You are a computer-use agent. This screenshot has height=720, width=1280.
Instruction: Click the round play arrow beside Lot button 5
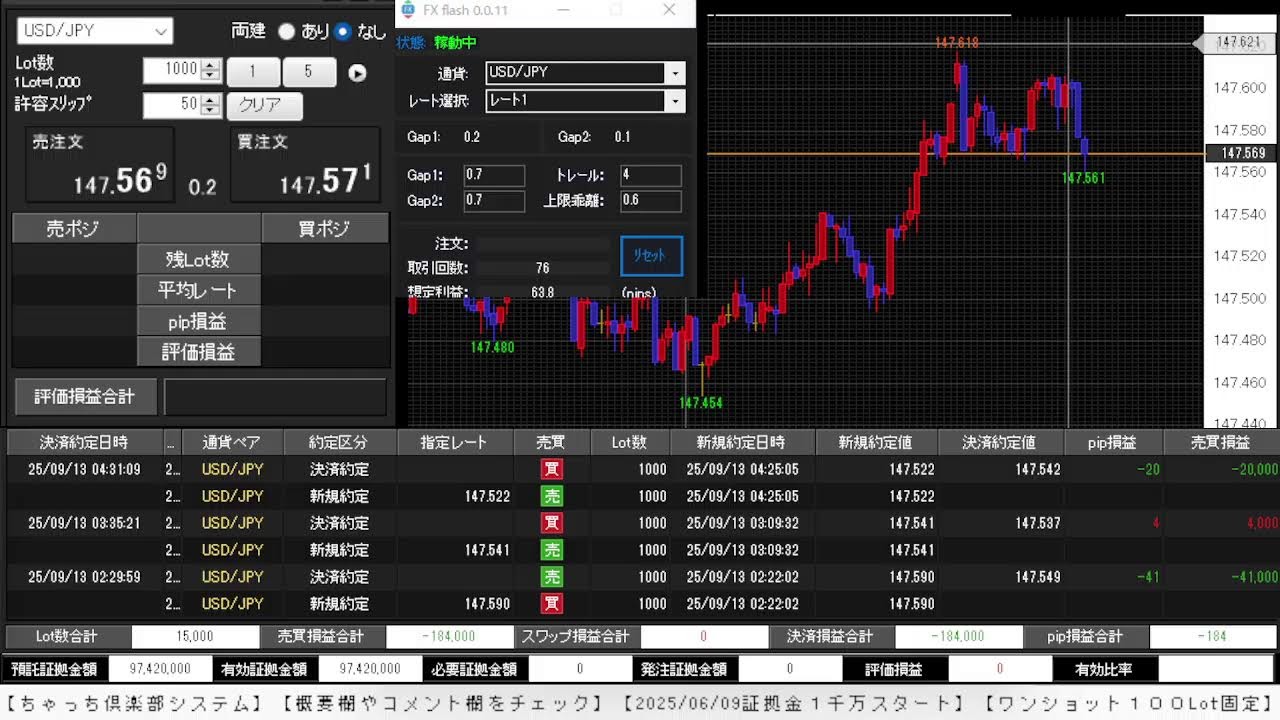357,73
